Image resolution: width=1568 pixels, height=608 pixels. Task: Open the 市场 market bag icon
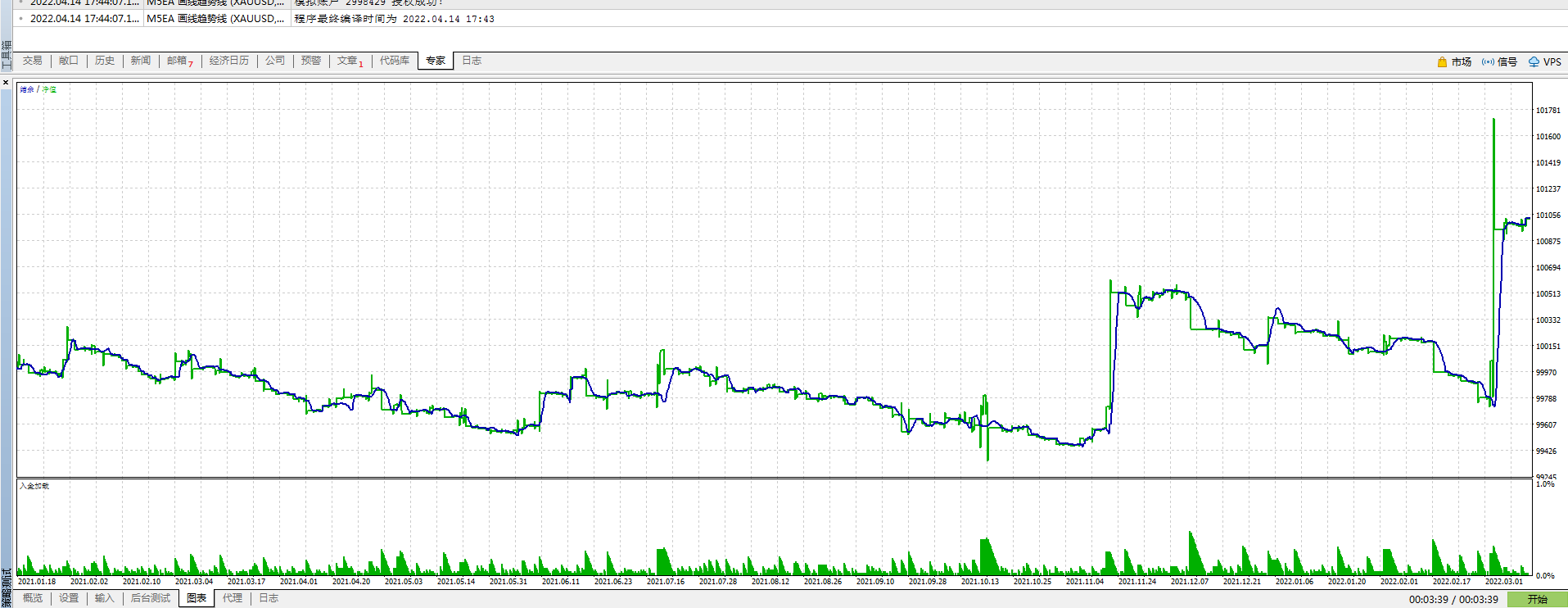click(1442, 61)
